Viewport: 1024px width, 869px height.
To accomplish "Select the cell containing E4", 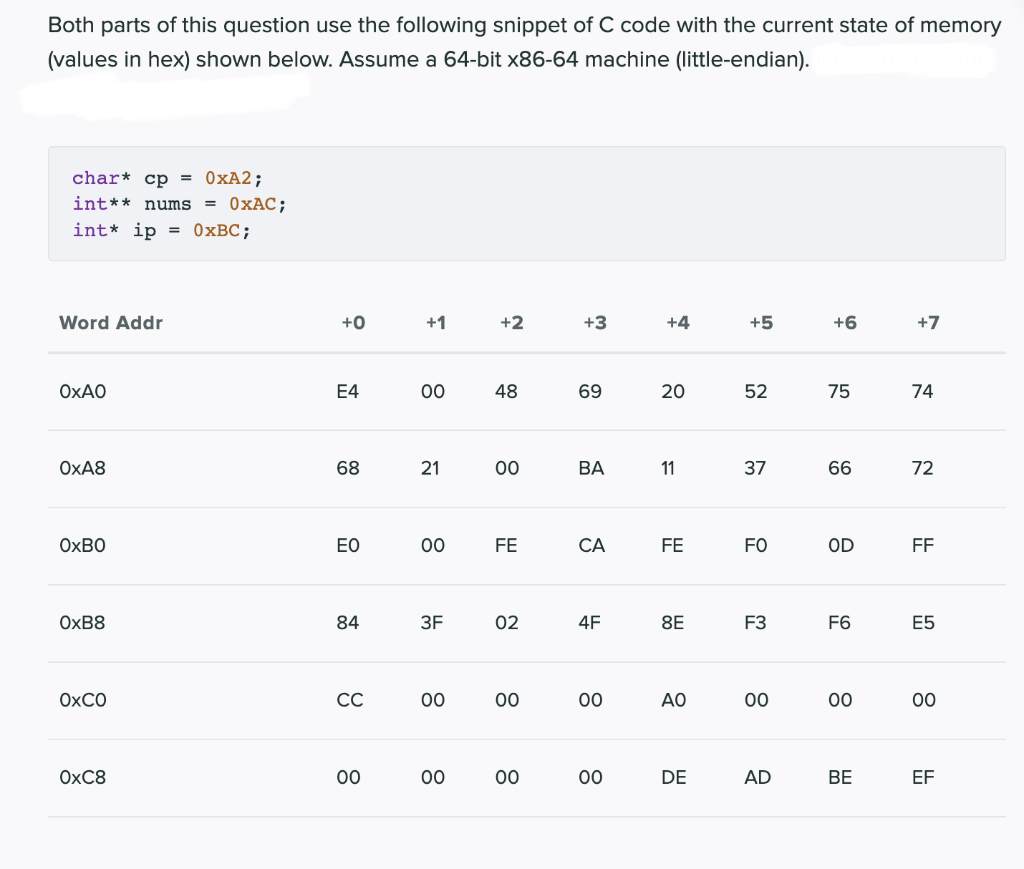I will (348, 391).
